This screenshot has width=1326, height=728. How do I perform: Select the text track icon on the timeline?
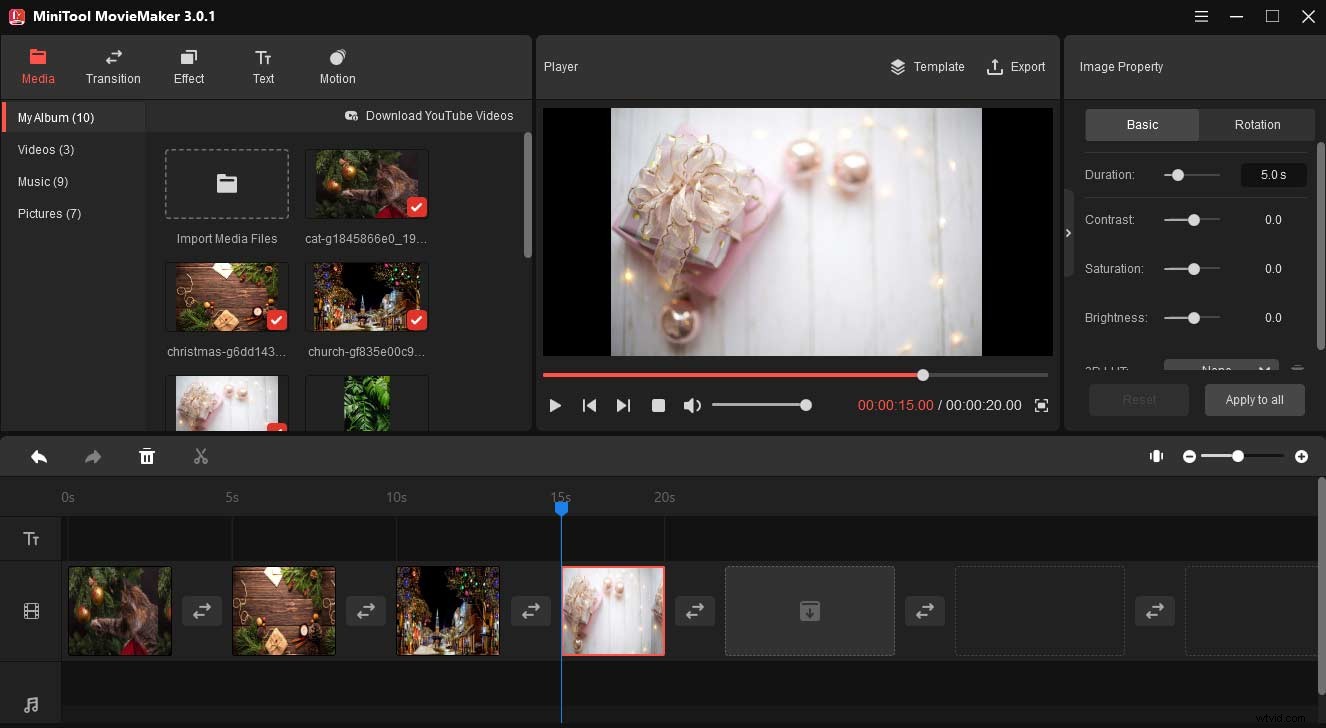[x=31, y=538]
